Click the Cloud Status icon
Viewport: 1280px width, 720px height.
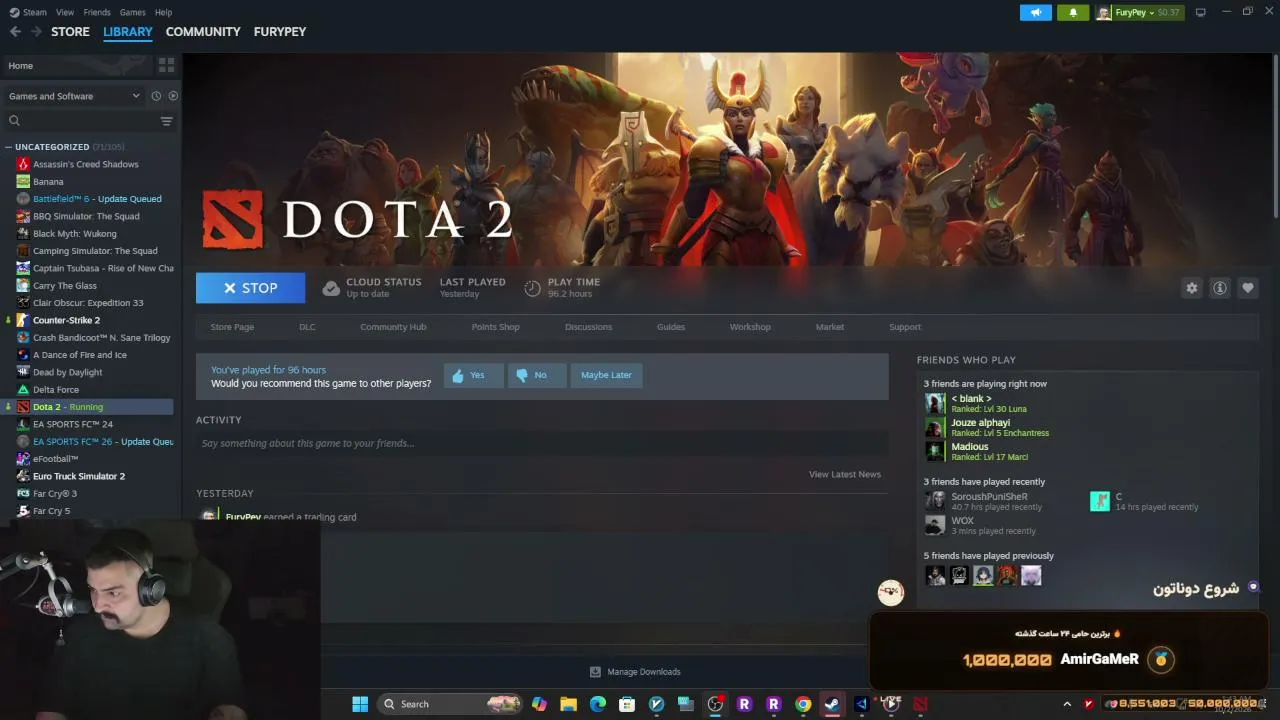(331, 288)
